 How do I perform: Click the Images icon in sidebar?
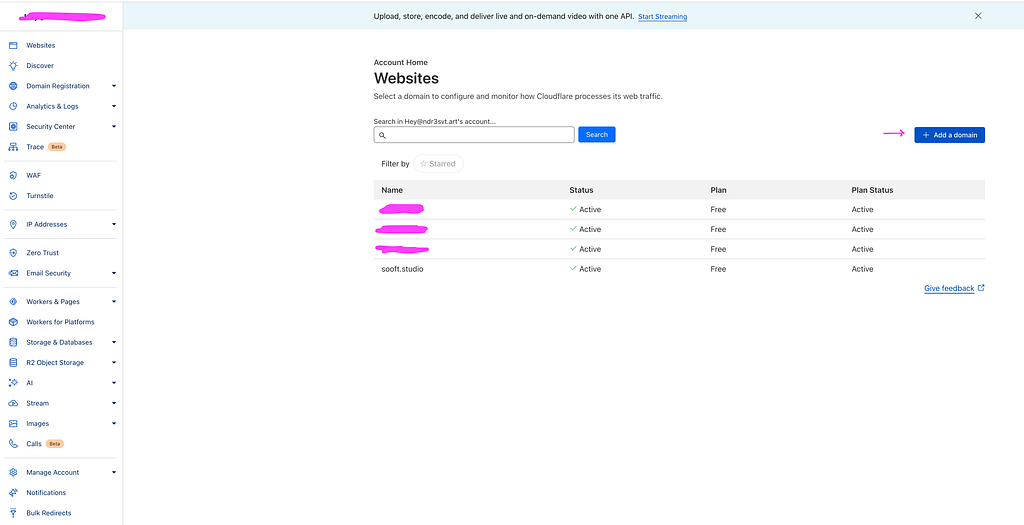[x=13, y=424]
